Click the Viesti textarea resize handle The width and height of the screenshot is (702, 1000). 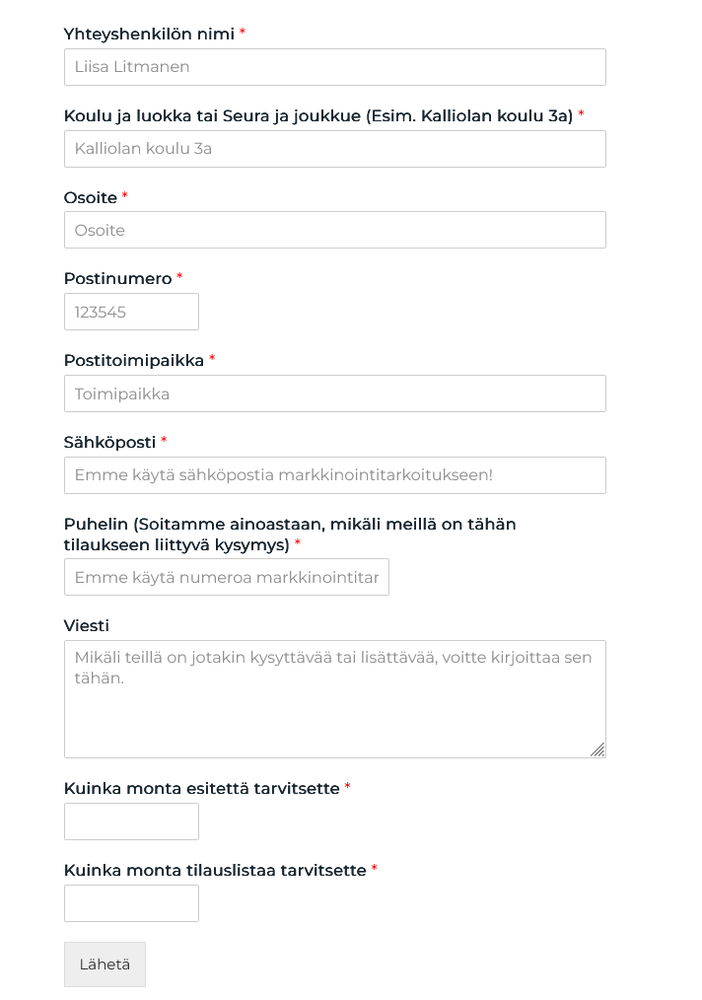(x=597, y=749)
